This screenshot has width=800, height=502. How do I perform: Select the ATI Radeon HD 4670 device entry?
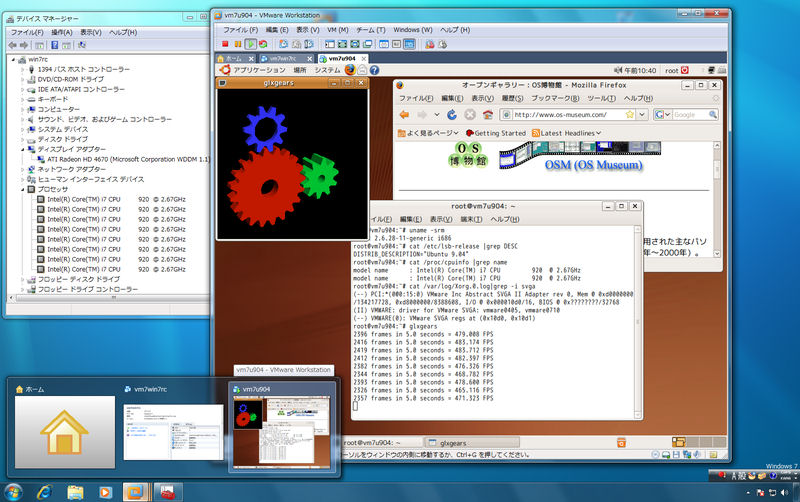tap(128, 160)
